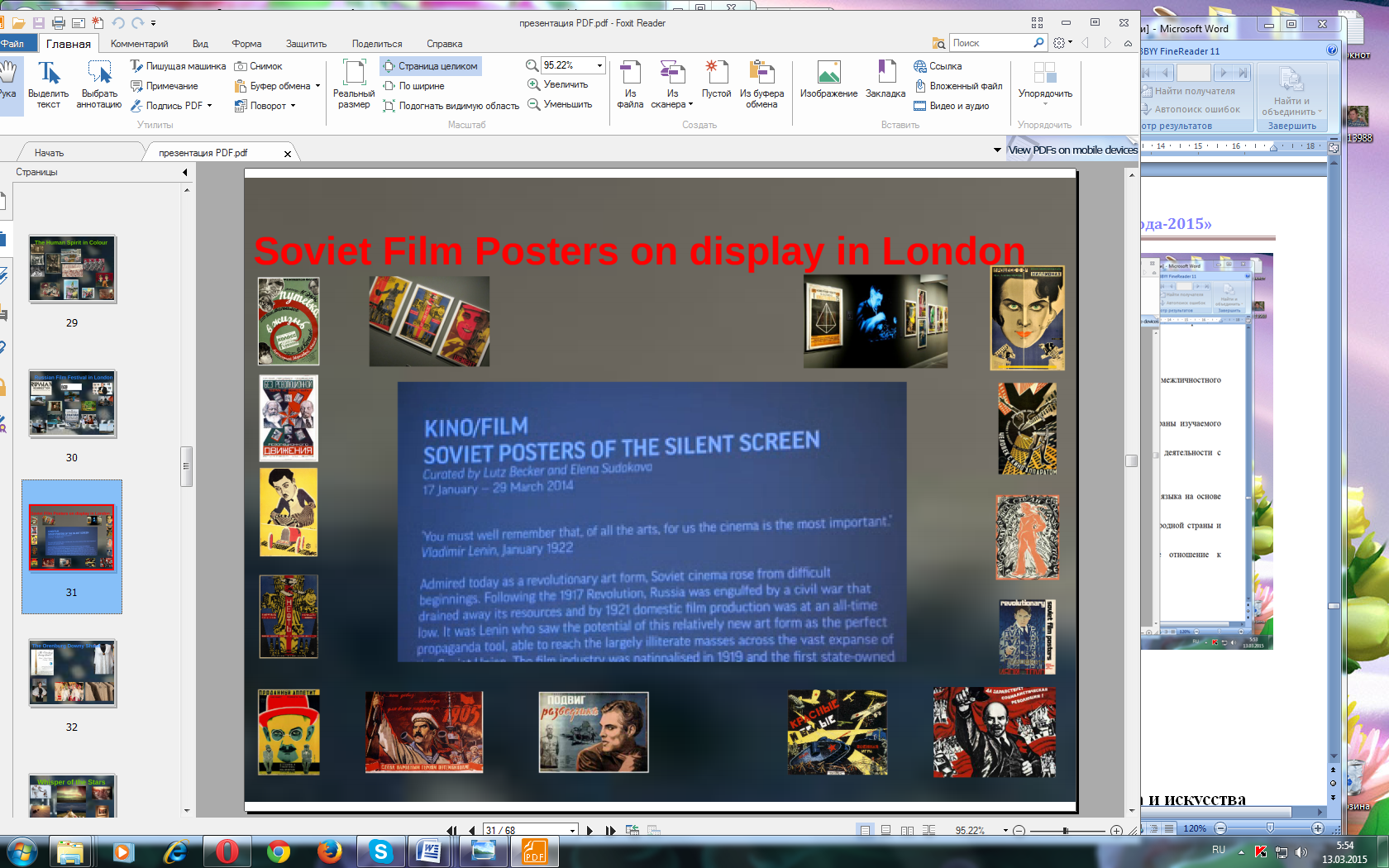Switch to the Поделиться ribbon tab
Viewport: 1389px width, 868px height.
coord(377,44)
